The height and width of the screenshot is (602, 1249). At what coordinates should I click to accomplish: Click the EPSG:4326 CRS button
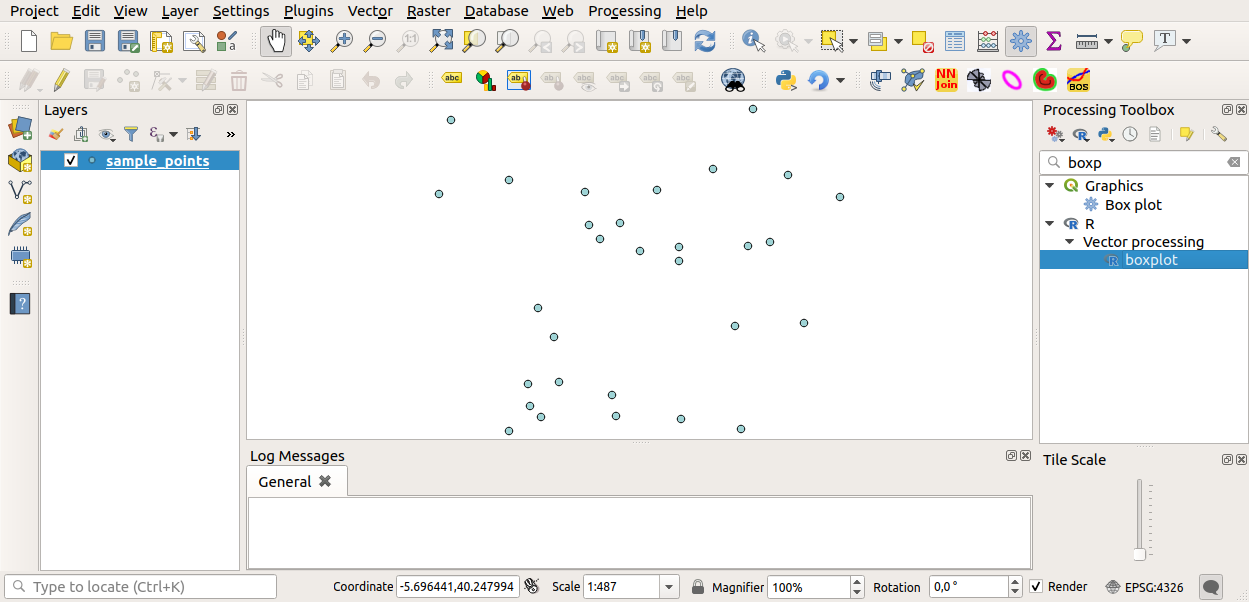(x=1144, y=587)
